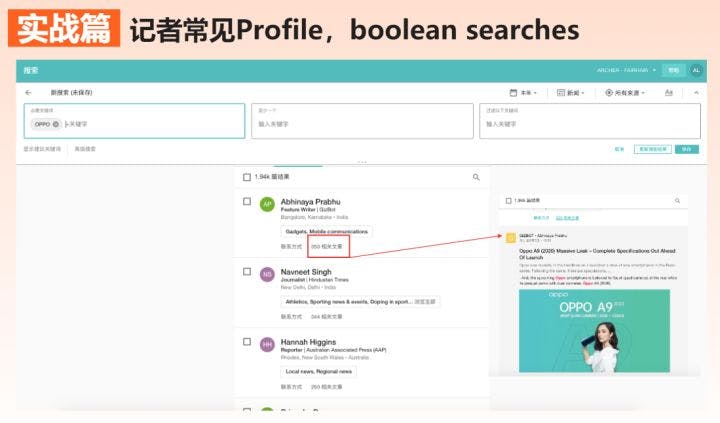The width and height of the screenshot is (720, 423).
Task: Click the help button in teal header
Action: (674, 70)
